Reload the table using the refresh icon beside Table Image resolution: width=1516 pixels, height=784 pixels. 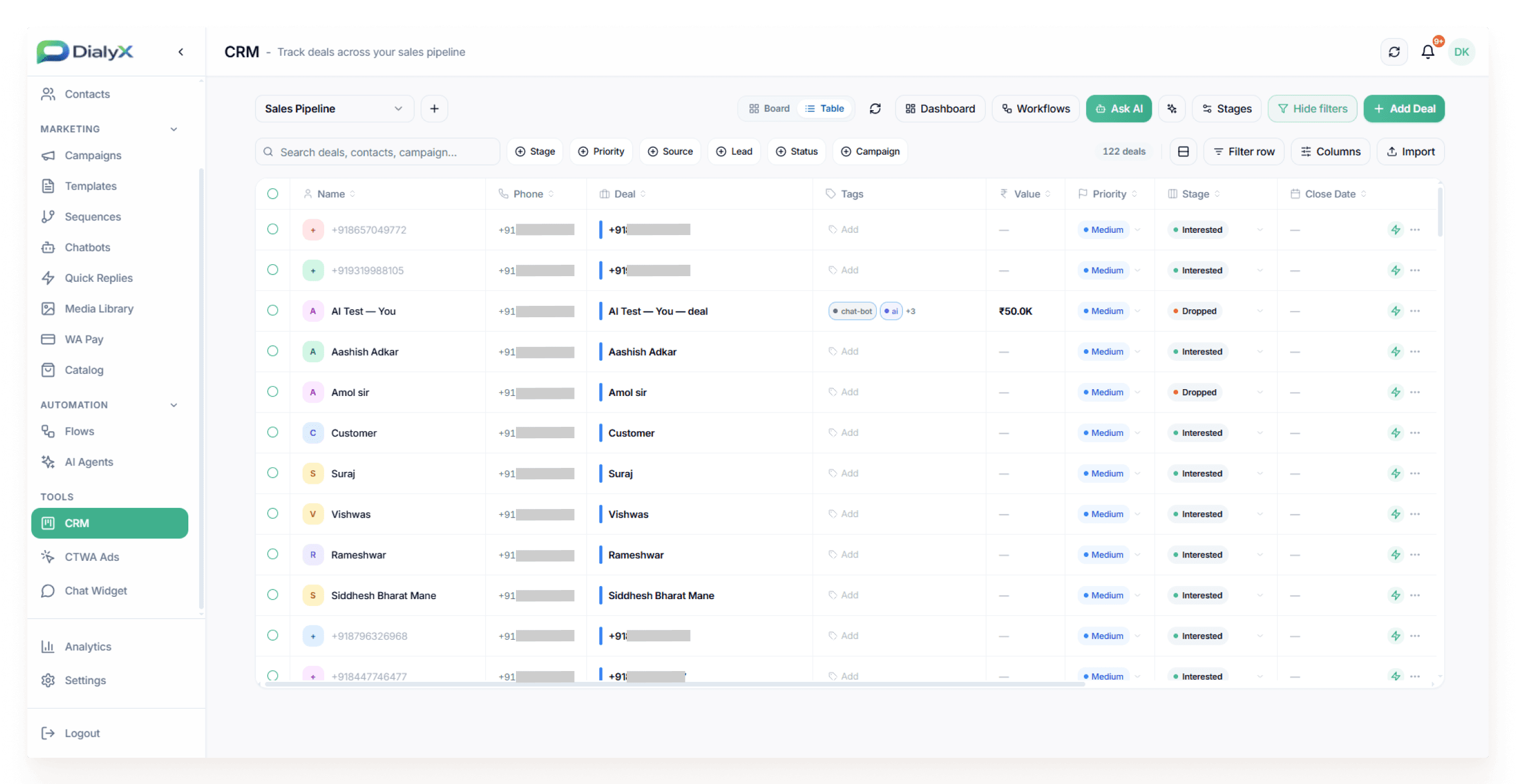[875, 109]
